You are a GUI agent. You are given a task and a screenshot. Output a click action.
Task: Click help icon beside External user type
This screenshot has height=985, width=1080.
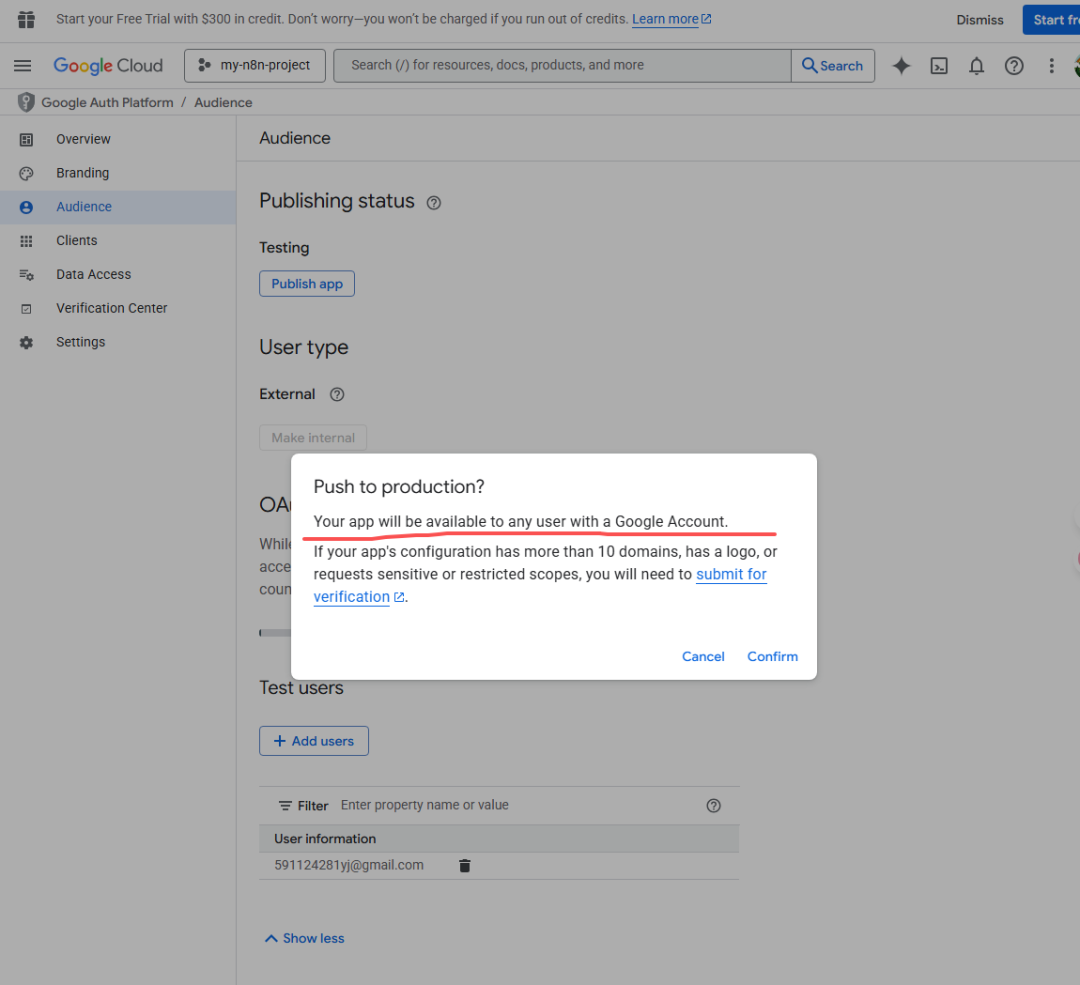click(337, 395)
